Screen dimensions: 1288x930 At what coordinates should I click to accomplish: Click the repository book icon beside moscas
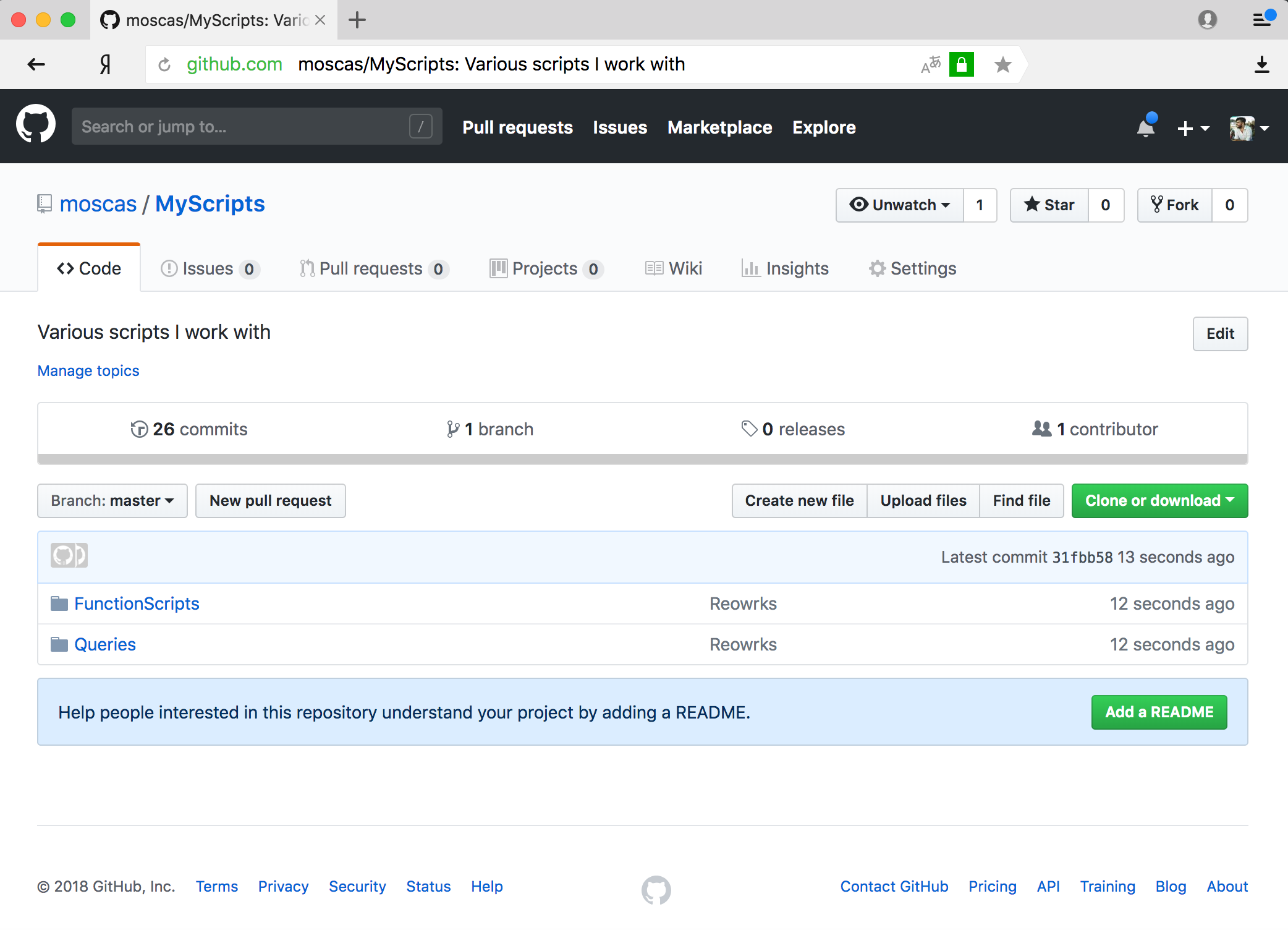tap(44, 204)
